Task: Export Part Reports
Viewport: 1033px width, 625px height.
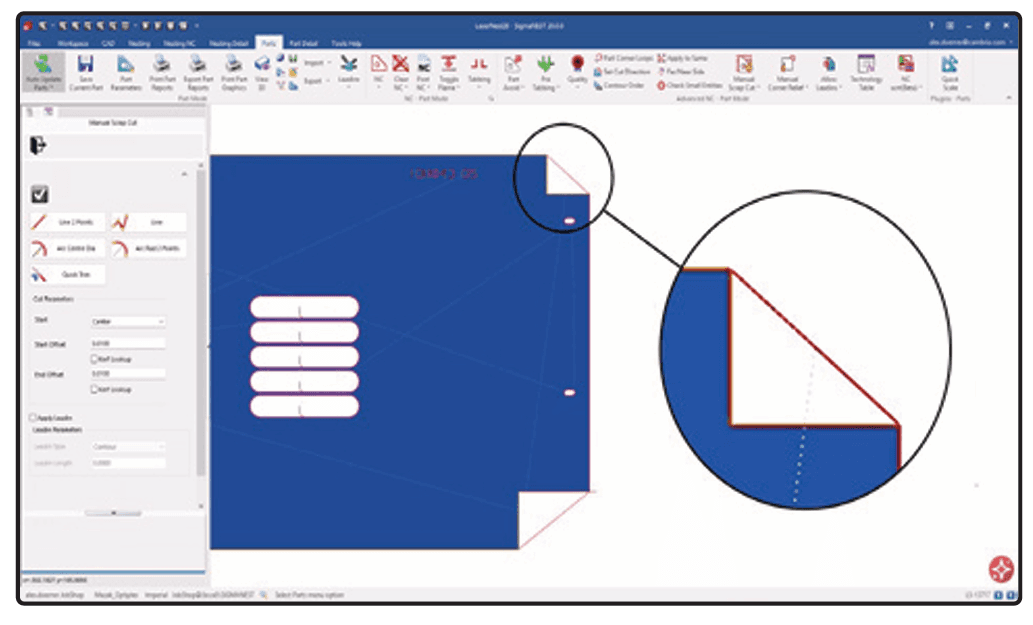Action: coord(198,72)
